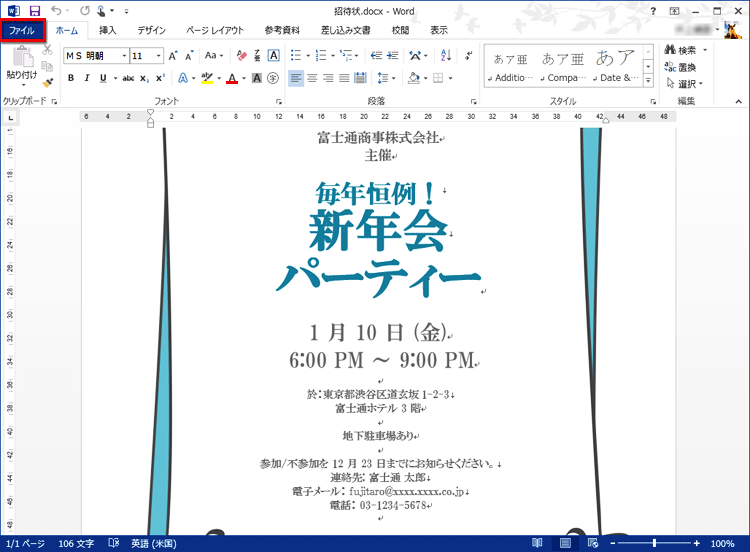Toggle superscript formatting
Viewport: 750px width, 552px height.
pyautogui.click(x=160, y=78)
